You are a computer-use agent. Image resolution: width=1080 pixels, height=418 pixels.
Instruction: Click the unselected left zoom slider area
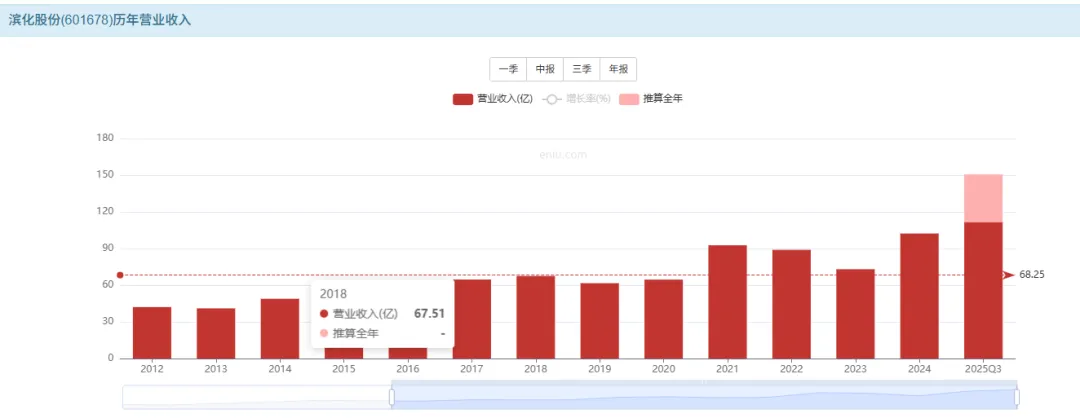256,397
